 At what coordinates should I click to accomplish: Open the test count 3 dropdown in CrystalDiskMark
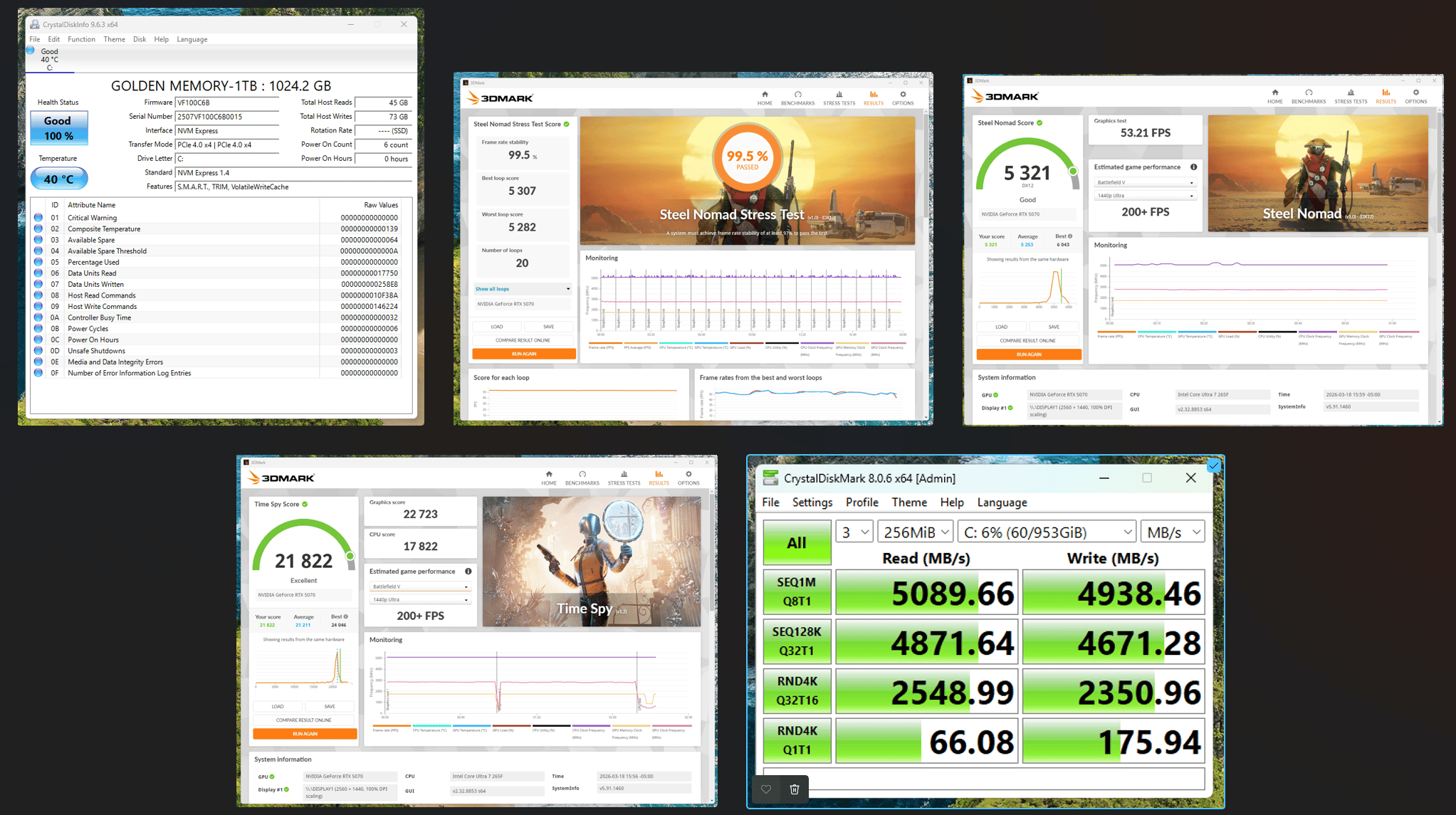854,532
